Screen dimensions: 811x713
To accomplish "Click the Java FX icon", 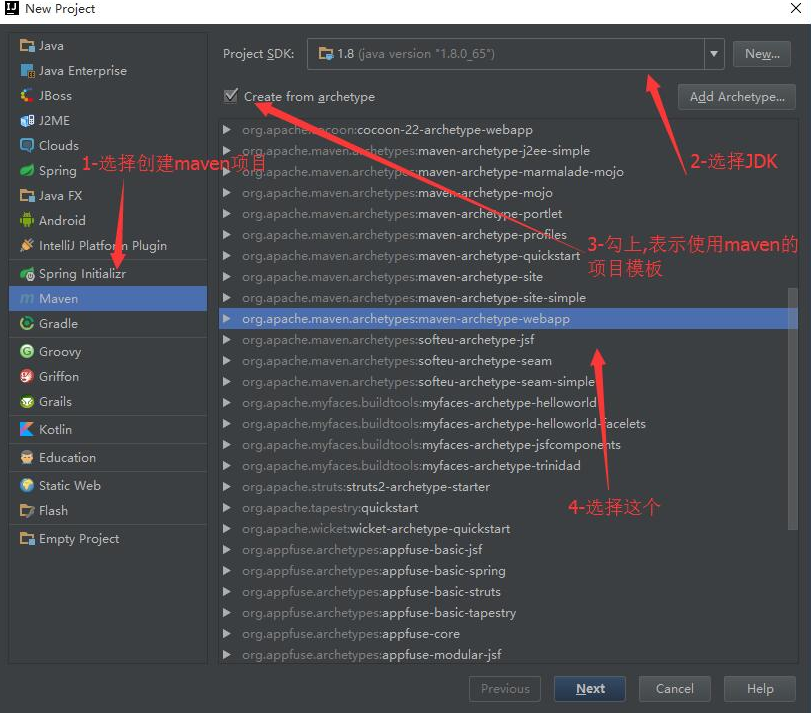I will [x=27, y=195].
